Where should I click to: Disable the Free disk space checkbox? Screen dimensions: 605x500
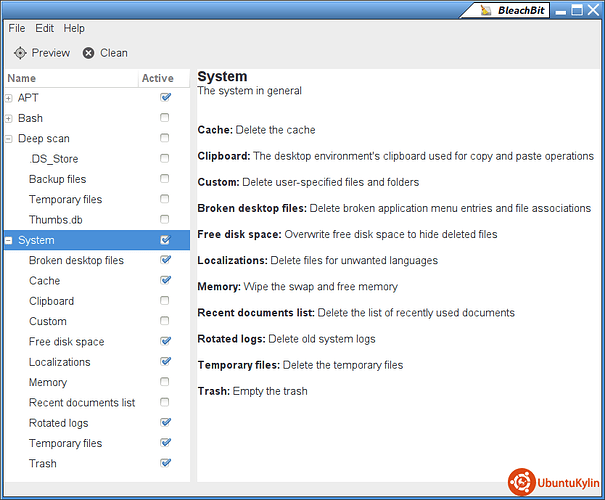(x=165, y=341)
